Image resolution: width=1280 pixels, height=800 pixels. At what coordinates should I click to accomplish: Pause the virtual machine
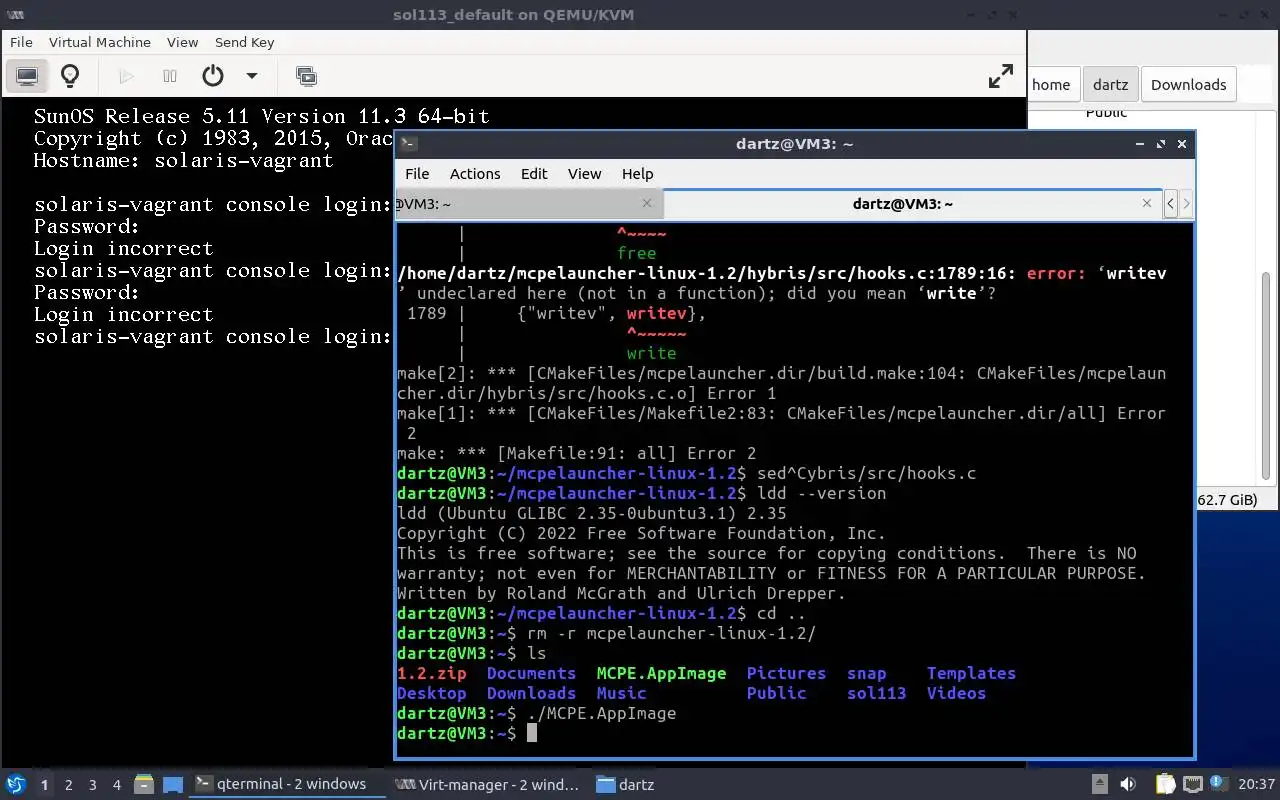(170, 76)
